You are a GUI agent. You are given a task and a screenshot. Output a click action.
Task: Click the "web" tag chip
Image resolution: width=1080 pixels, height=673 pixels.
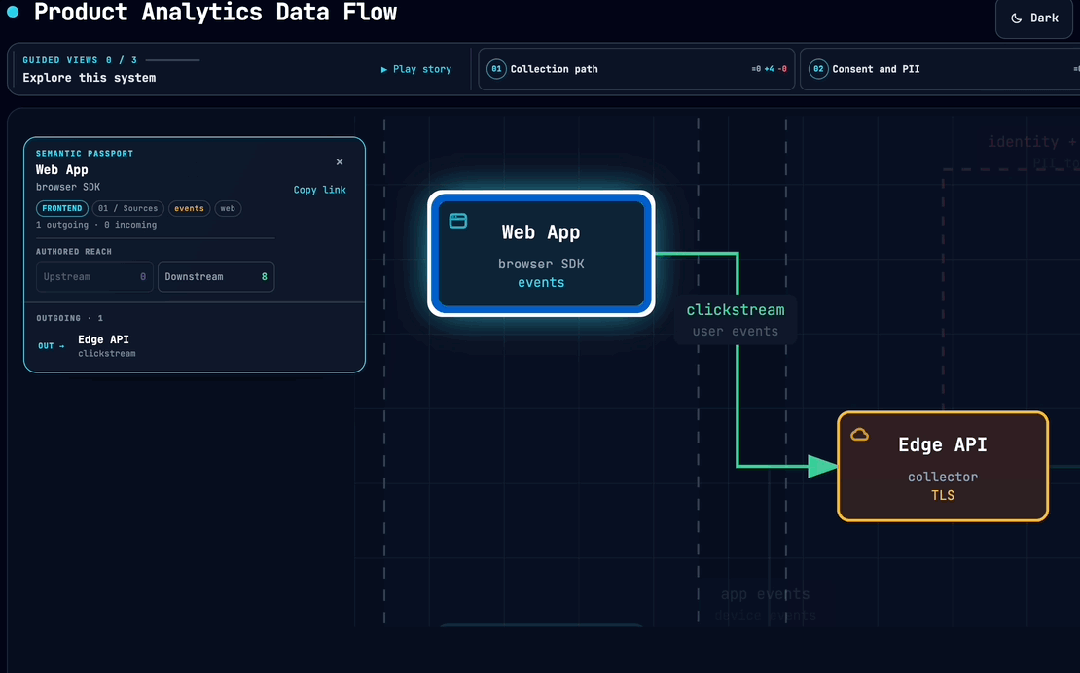(227, 208)
